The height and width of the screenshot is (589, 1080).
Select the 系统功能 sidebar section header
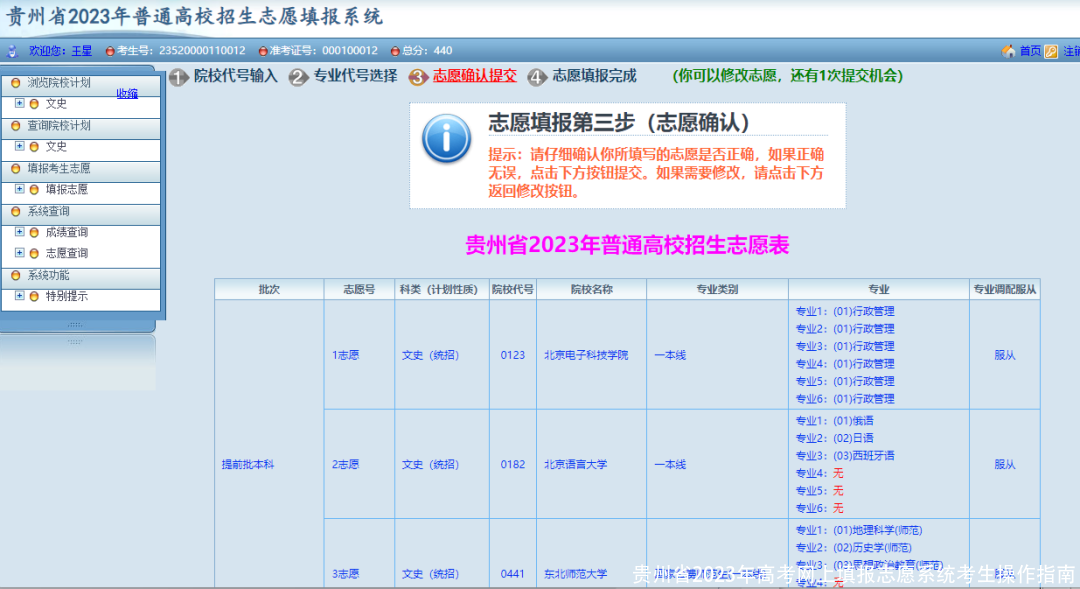pos(47,274)
